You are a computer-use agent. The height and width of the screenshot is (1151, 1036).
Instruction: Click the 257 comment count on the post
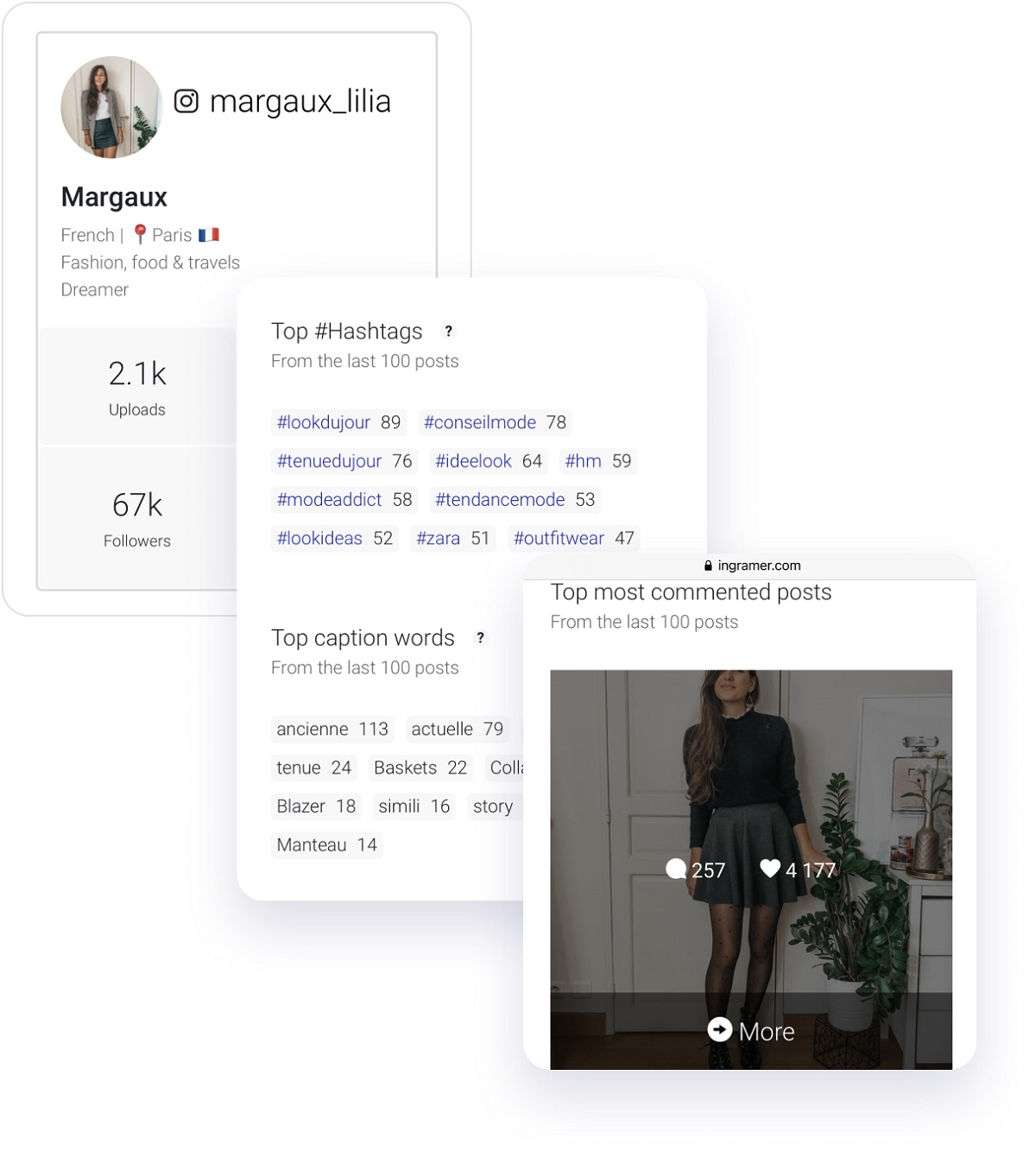tap(708, 870)
